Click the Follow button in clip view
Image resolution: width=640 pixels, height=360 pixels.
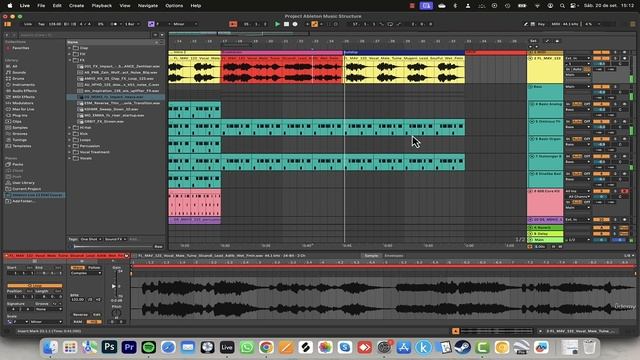(94, 268)
